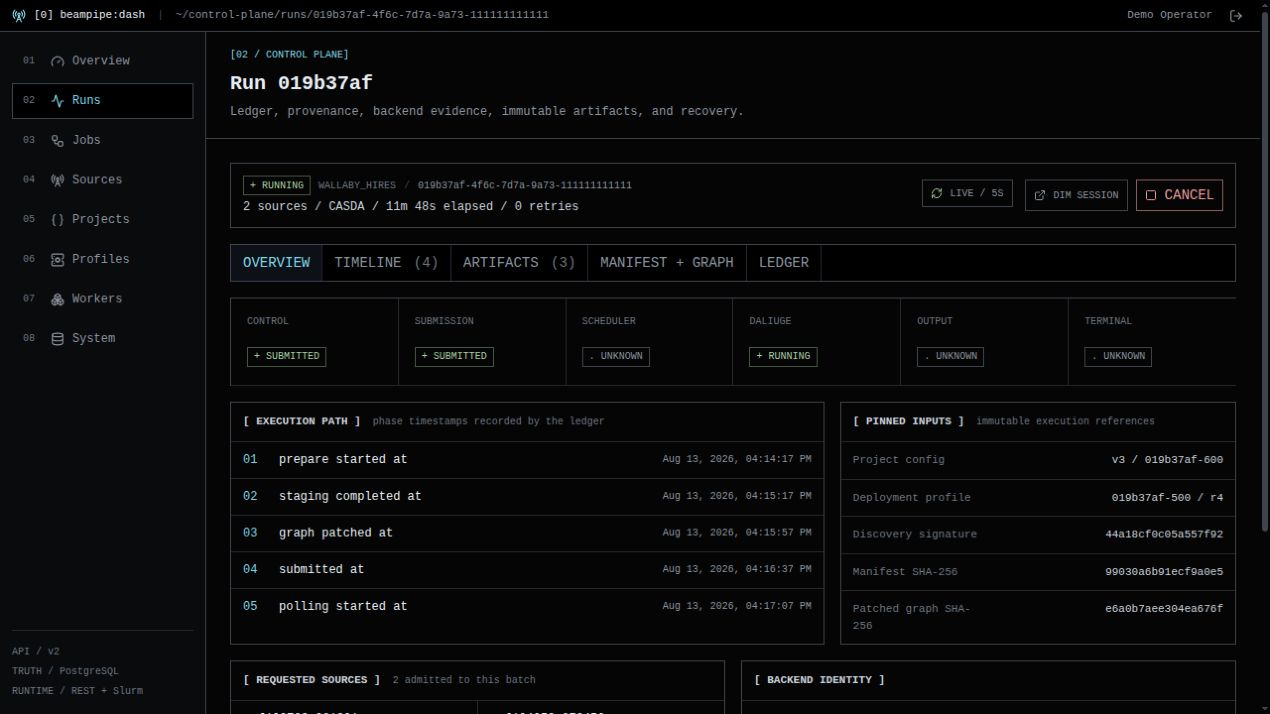Select the OVERVIEW tab
The height and width of the screenshot is (714, 1270).
276,262
